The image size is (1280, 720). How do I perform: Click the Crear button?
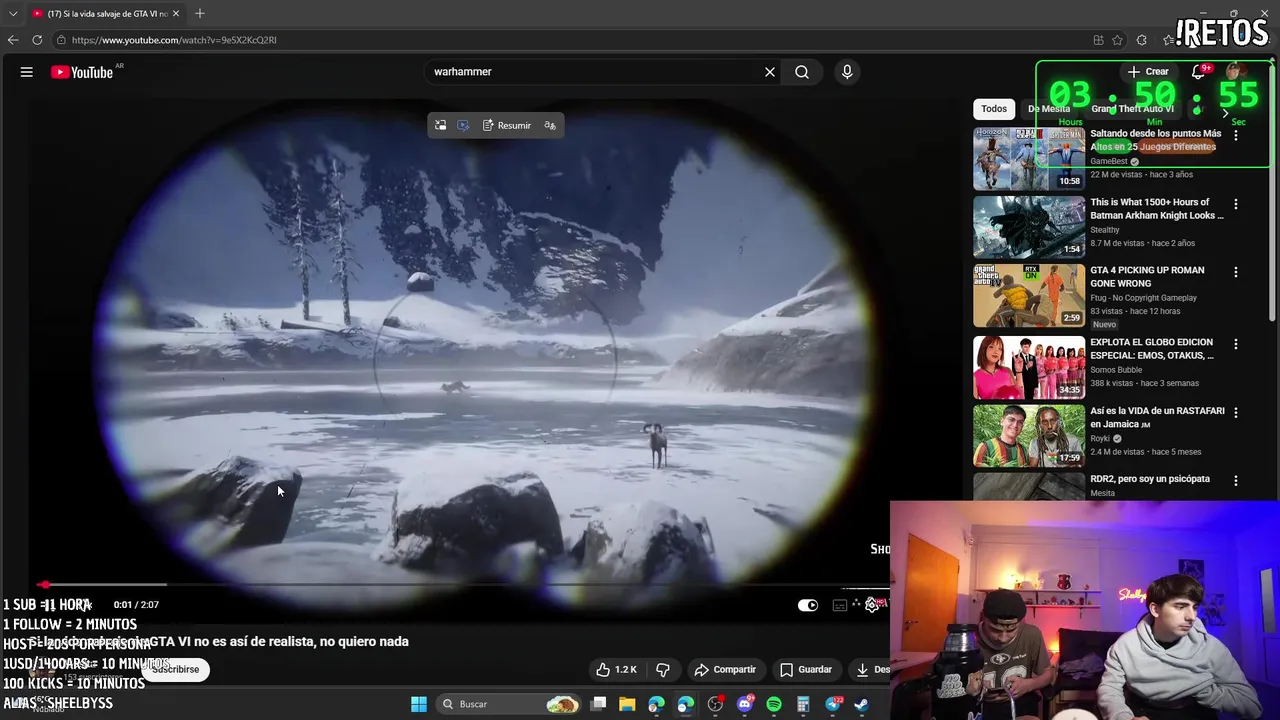pyautogui.click(x=1148, y=72)
